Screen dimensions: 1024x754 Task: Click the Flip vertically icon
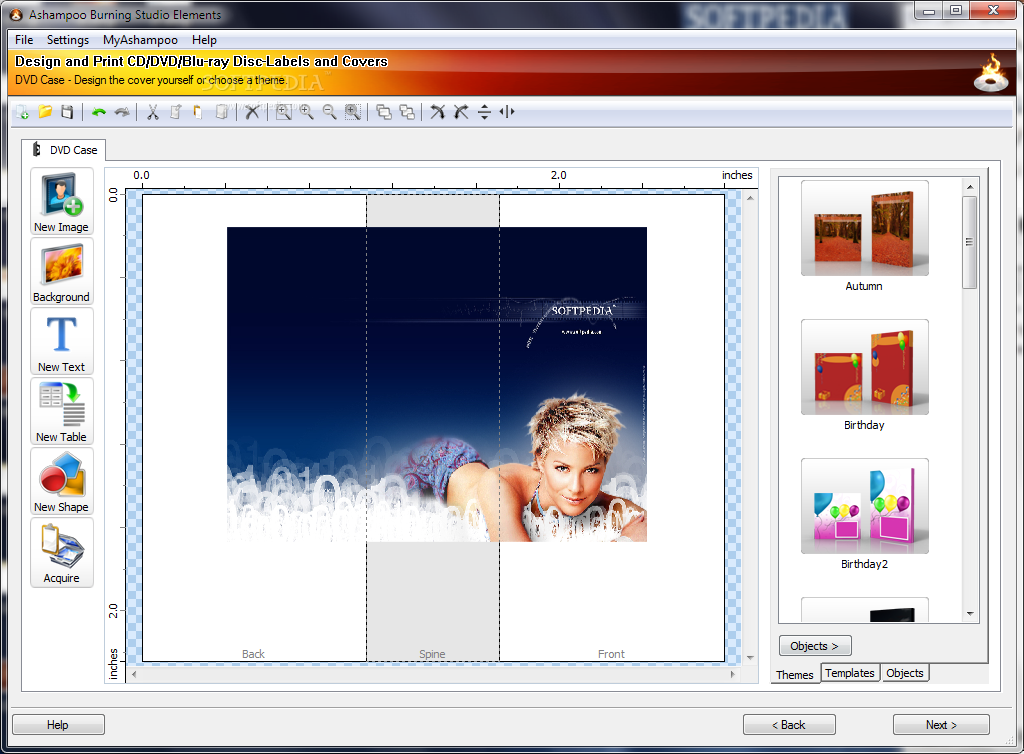point(484,112)
